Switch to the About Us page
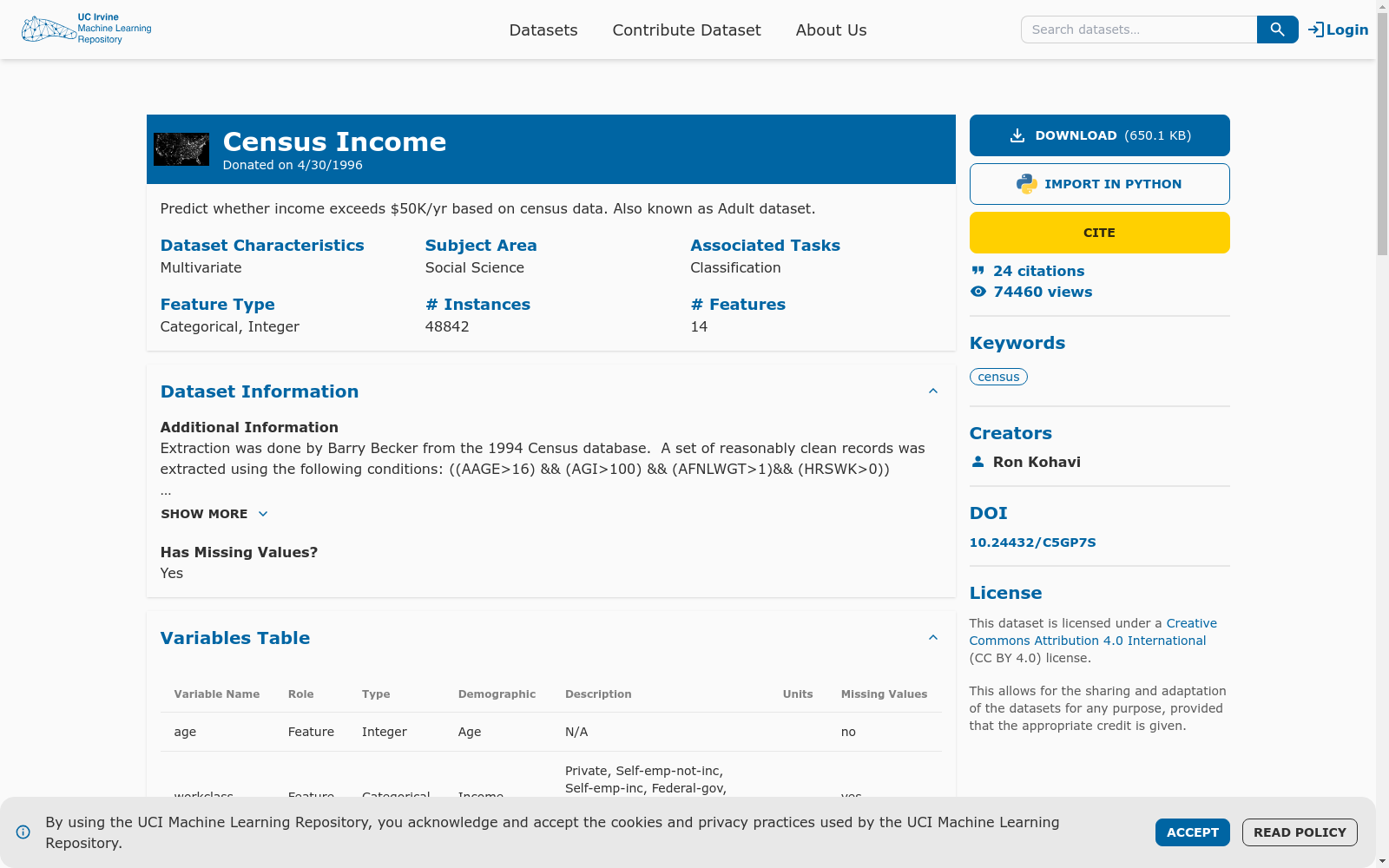Viewport: 1389px width, 868px height. 830,30
